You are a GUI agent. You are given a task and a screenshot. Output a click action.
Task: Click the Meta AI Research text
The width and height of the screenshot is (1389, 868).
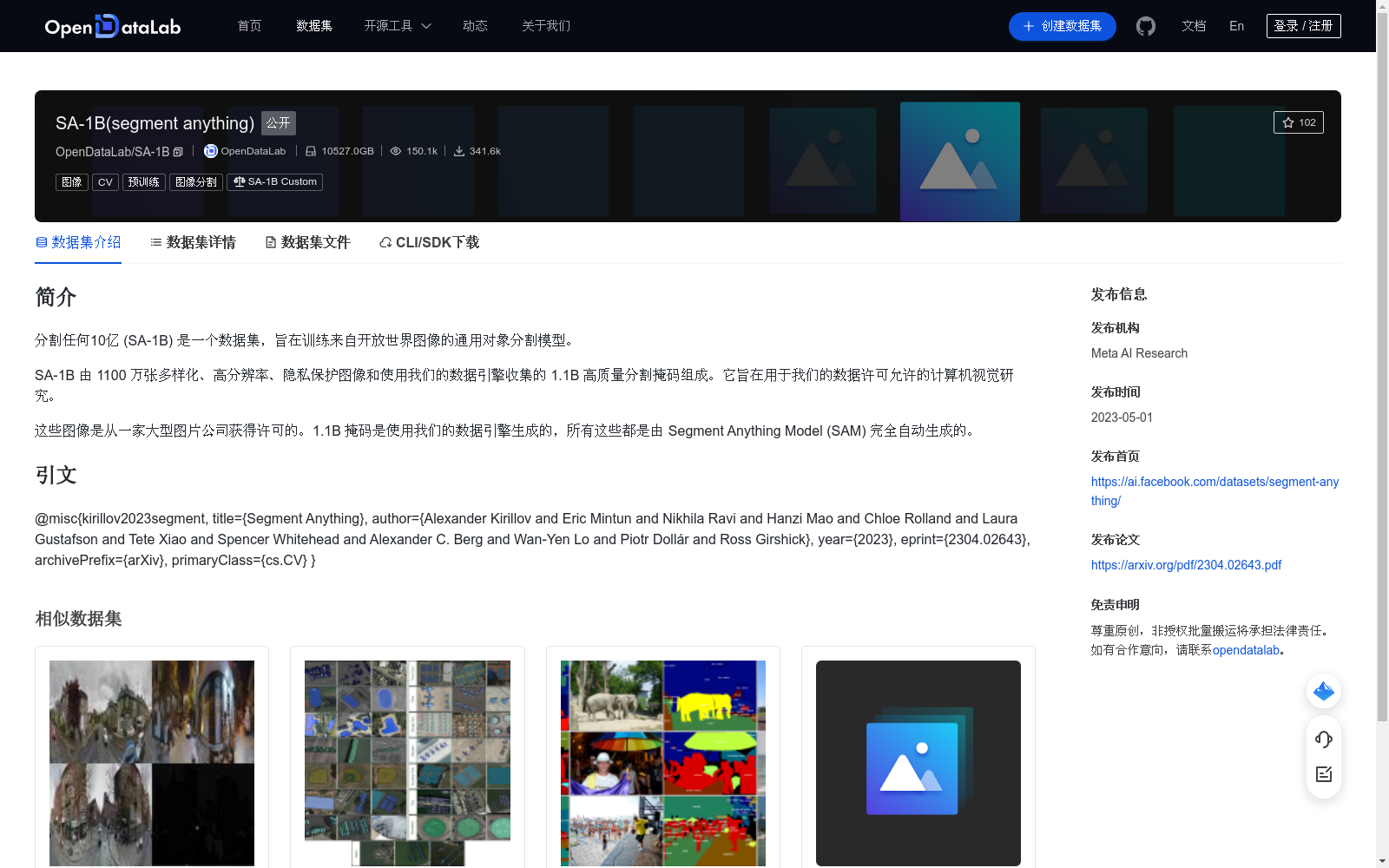click(1139, 353)
